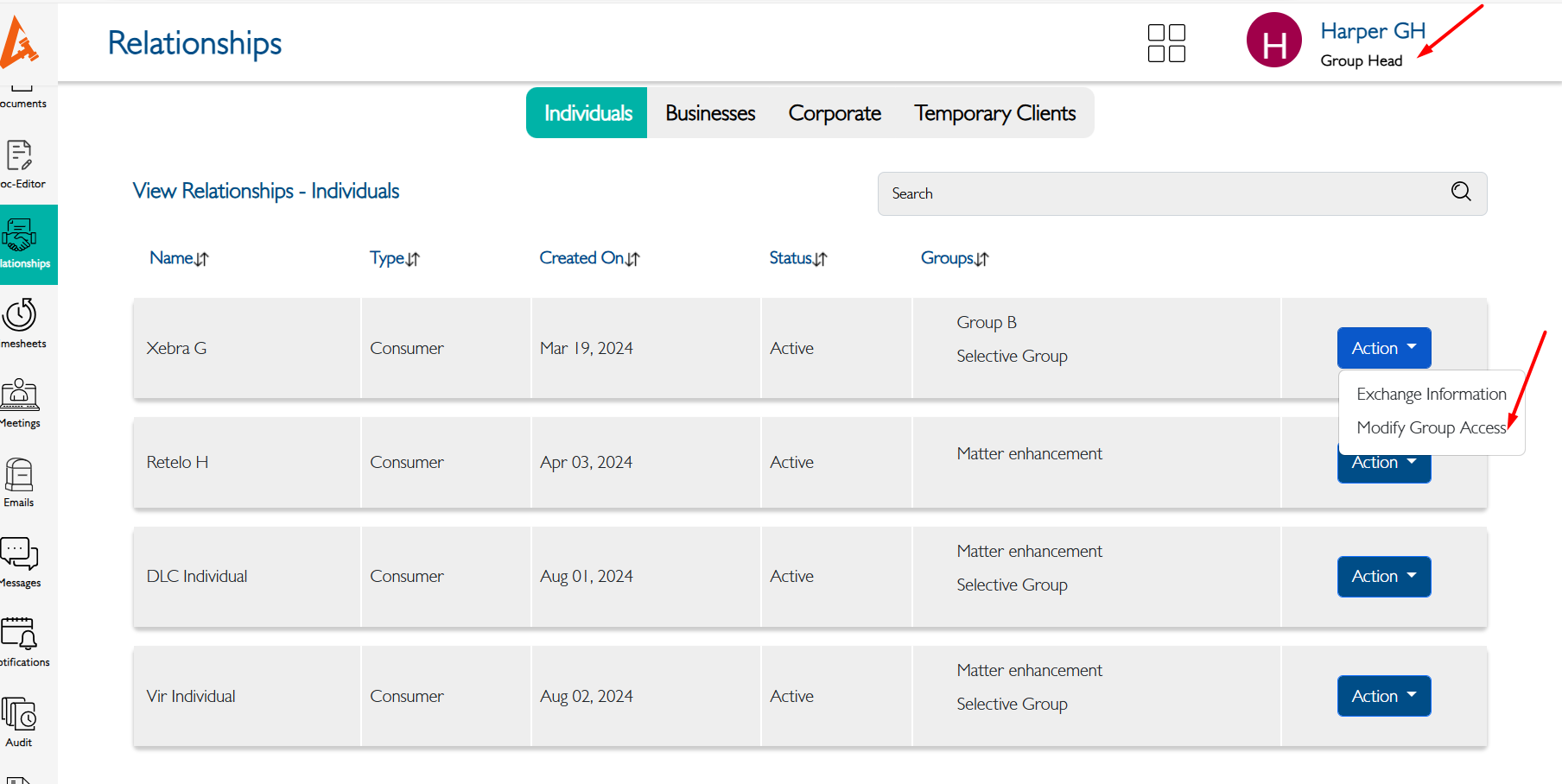
Task: Open the Action dropdown for Xebra G
Action: click(1383, 348)
